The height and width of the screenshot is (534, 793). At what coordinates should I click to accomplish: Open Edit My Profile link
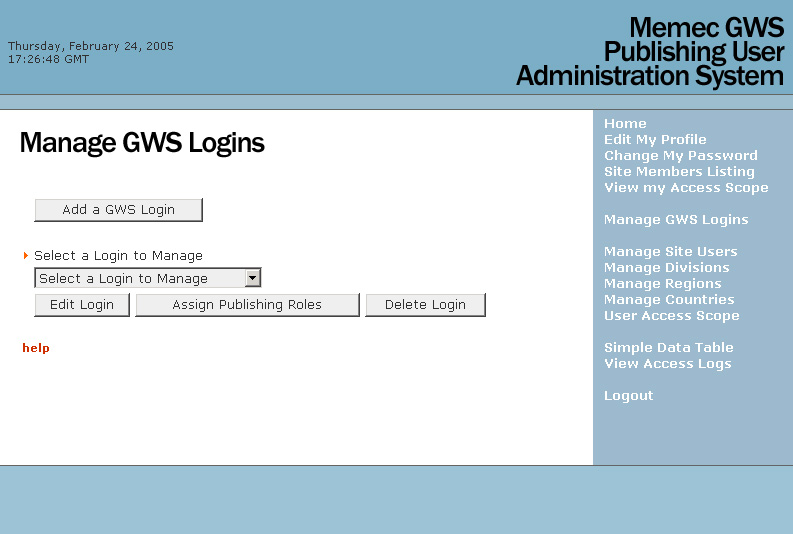coord(655,140)
